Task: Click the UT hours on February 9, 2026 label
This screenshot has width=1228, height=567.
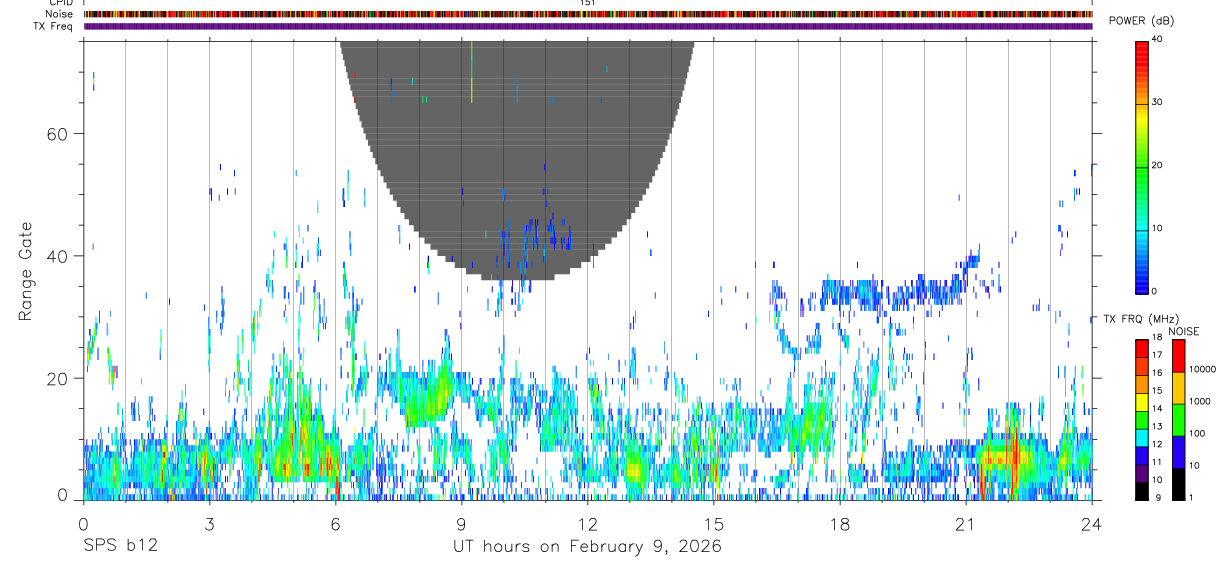Action: pyautogui.click(x=588, y=546)
